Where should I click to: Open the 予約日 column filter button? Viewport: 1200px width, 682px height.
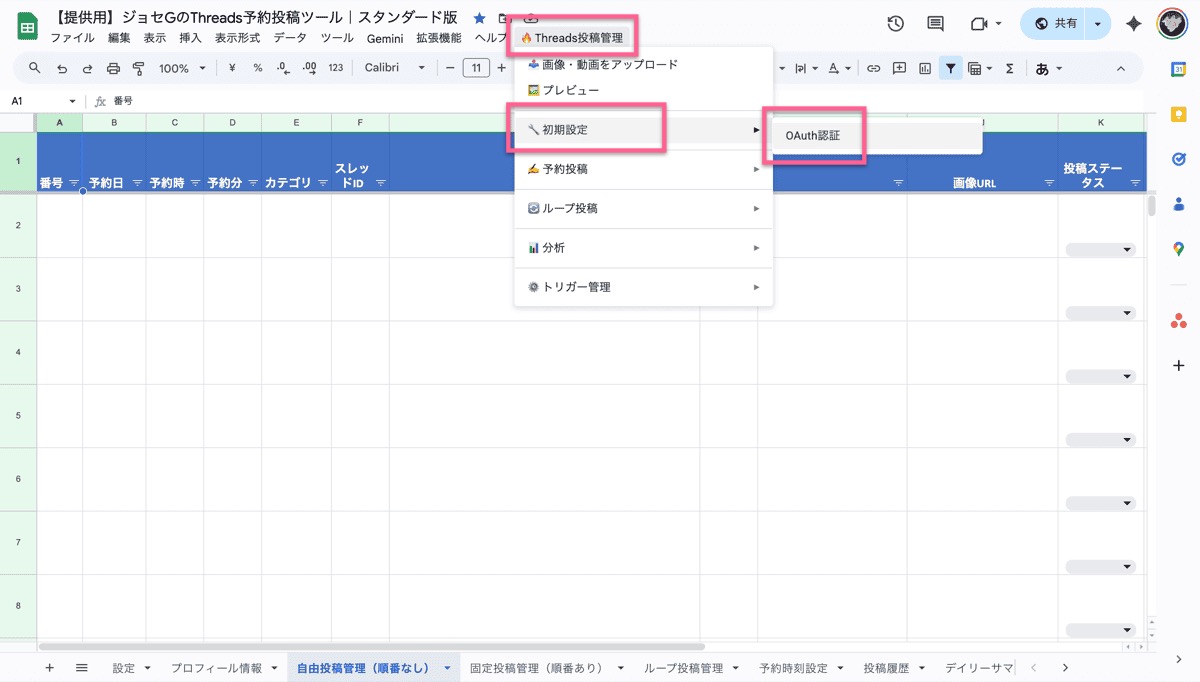(138, 183)
